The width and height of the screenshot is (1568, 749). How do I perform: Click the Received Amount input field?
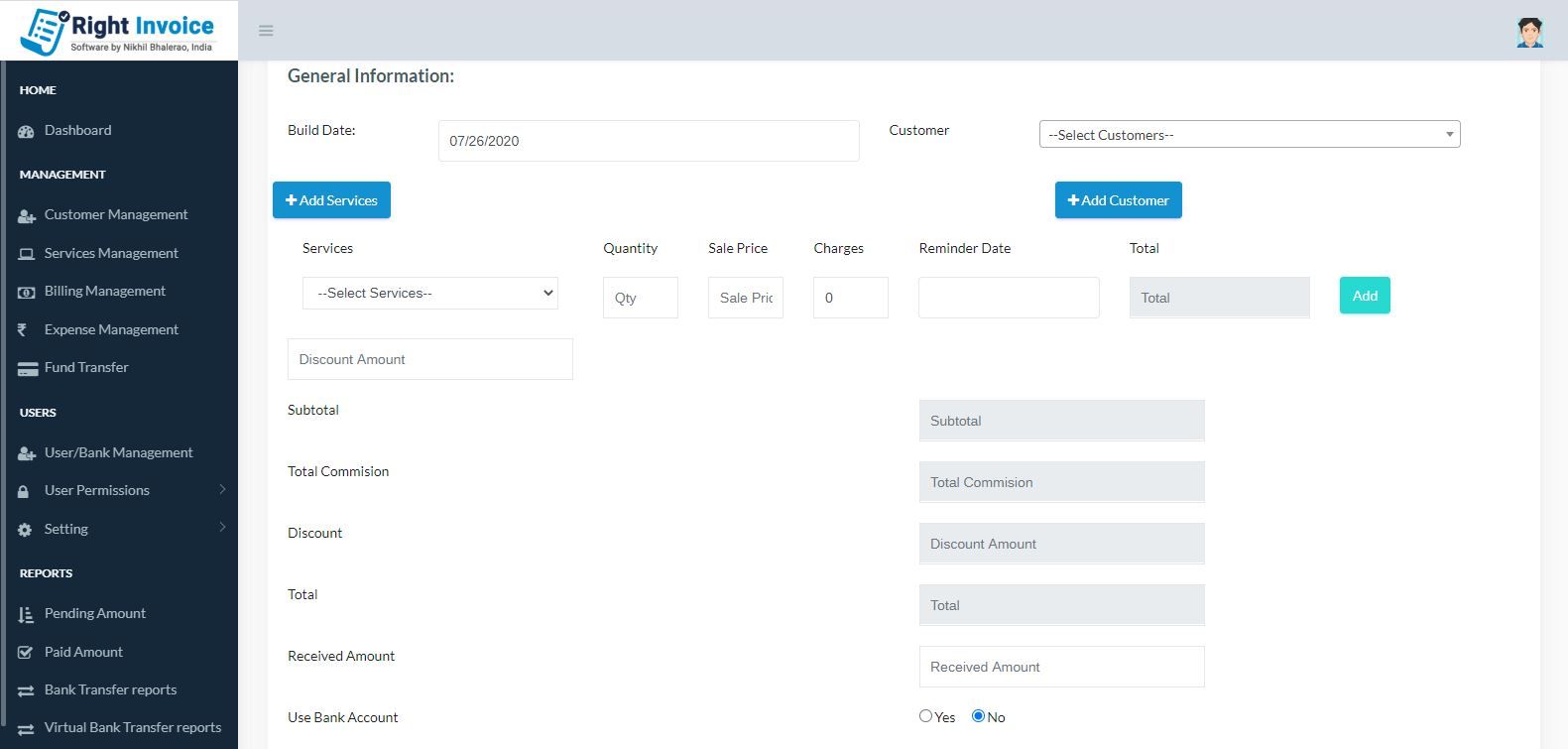click(x=1062, y=667)
